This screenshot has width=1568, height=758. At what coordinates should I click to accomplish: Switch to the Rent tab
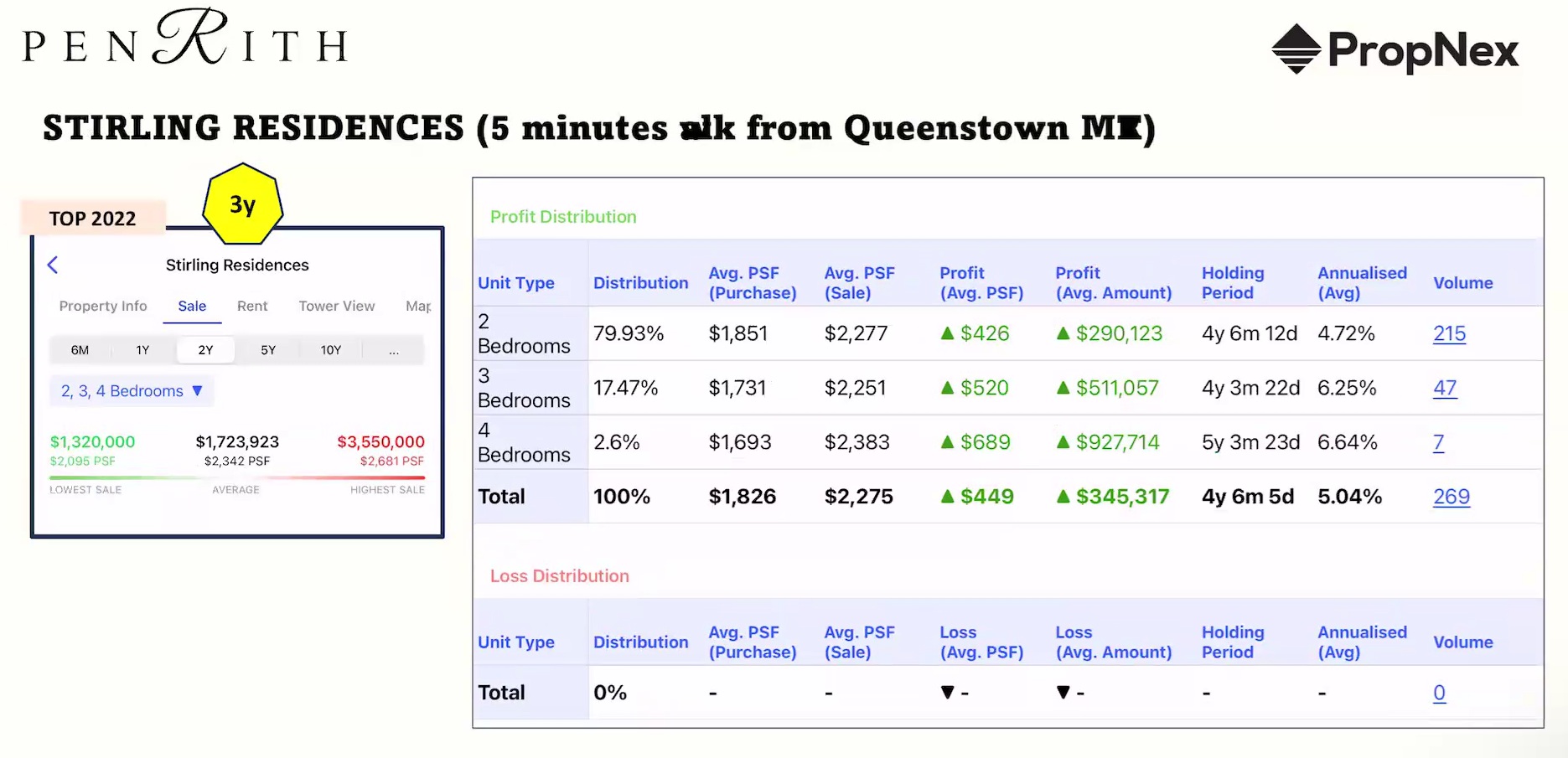tap(252, 307)
